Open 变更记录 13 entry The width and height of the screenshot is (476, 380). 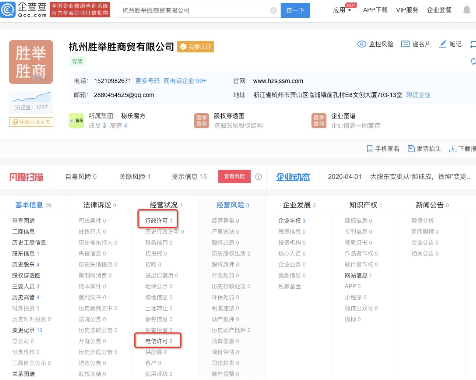(x=27, y=330)
